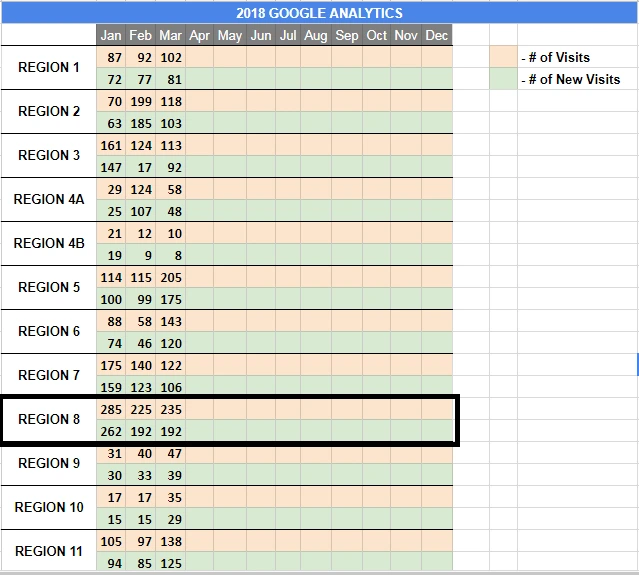Select Region 5 Mar new visits cell 175
Screen dimensions: 639x575
pyautogui.click(x=170, y=299)
